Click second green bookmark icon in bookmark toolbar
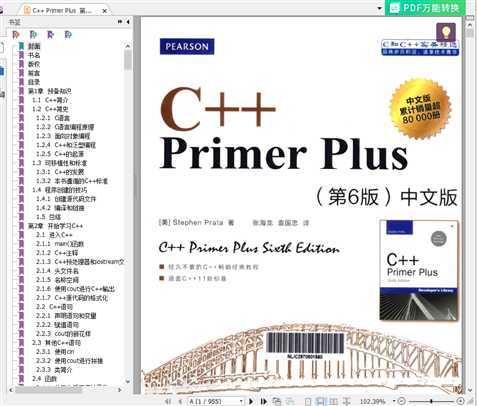477x406 pixels. pos(33,34)
